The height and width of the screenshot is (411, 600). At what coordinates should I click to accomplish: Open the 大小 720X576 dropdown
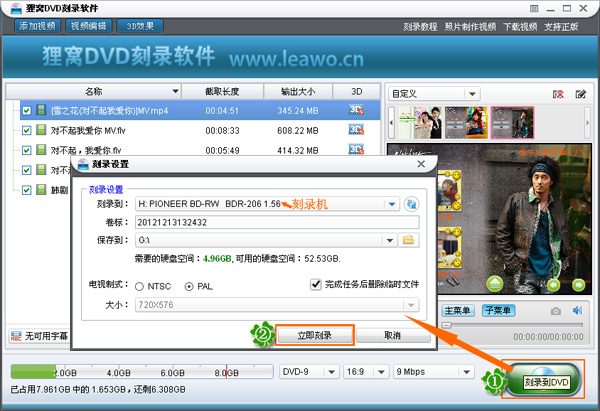411,305
